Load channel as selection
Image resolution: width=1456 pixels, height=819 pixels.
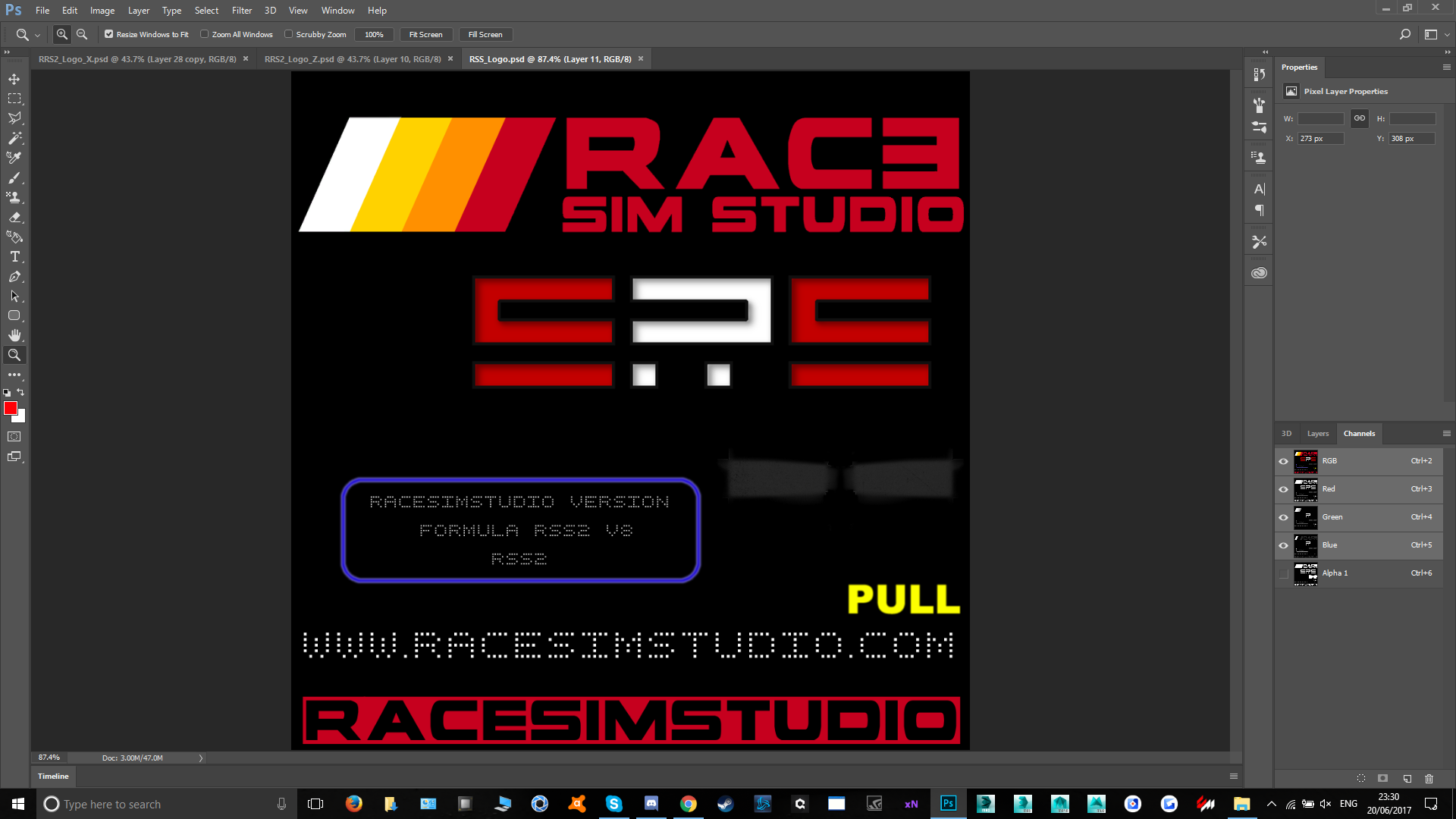point(1361,778)
